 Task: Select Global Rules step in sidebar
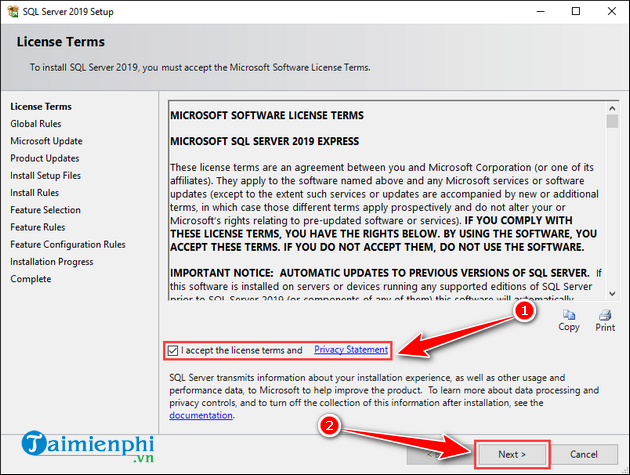pyautogui.click(x=36, y=124)
